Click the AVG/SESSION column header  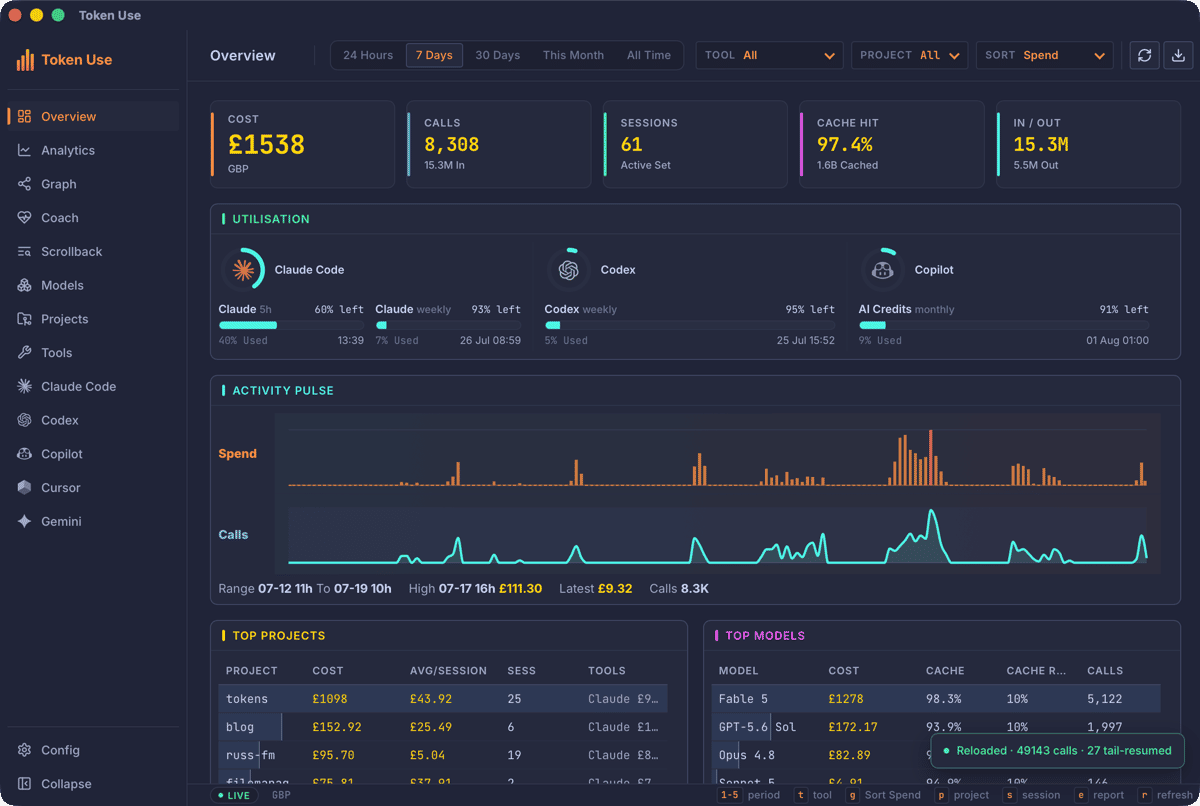[448, 671]
